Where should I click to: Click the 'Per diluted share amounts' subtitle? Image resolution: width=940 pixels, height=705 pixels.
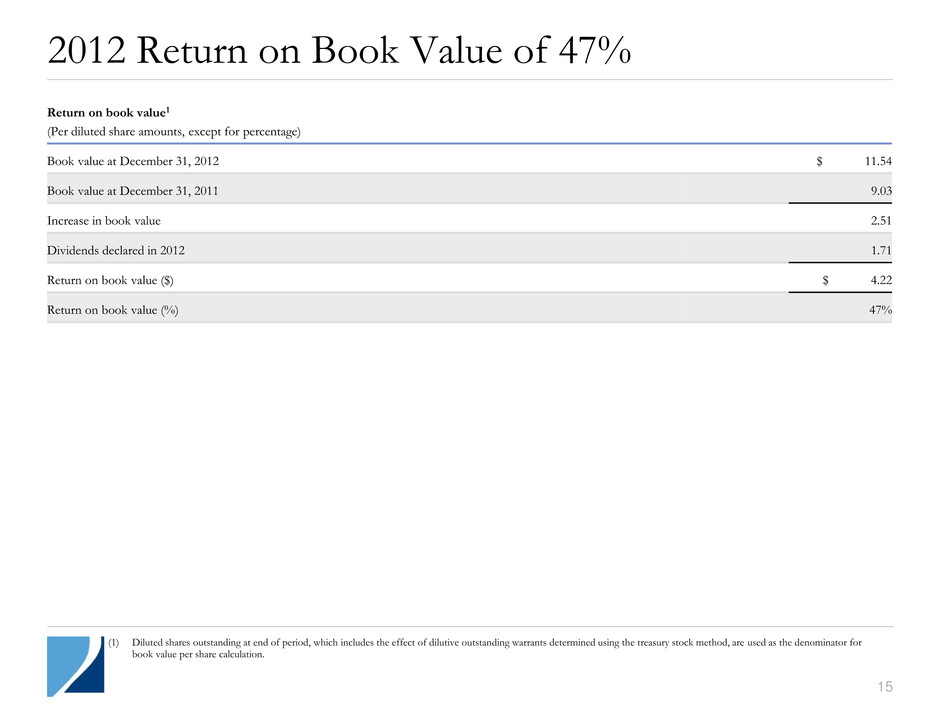(x=173, y=131)
